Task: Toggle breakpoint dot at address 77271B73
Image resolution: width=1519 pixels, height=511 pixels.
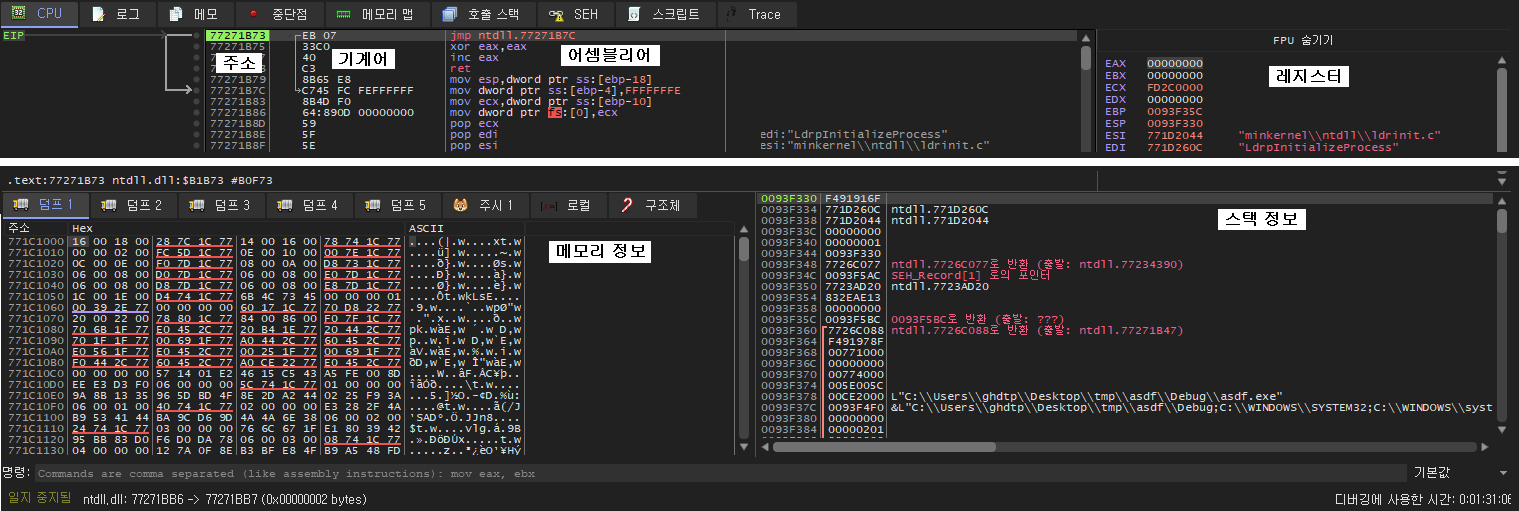Action: point(197,35)
